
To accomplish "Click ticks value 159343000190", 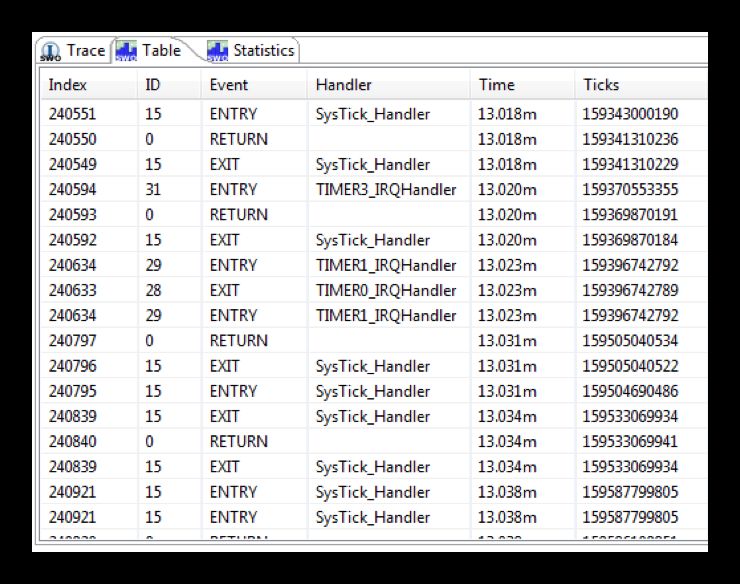I will point(630,114).
